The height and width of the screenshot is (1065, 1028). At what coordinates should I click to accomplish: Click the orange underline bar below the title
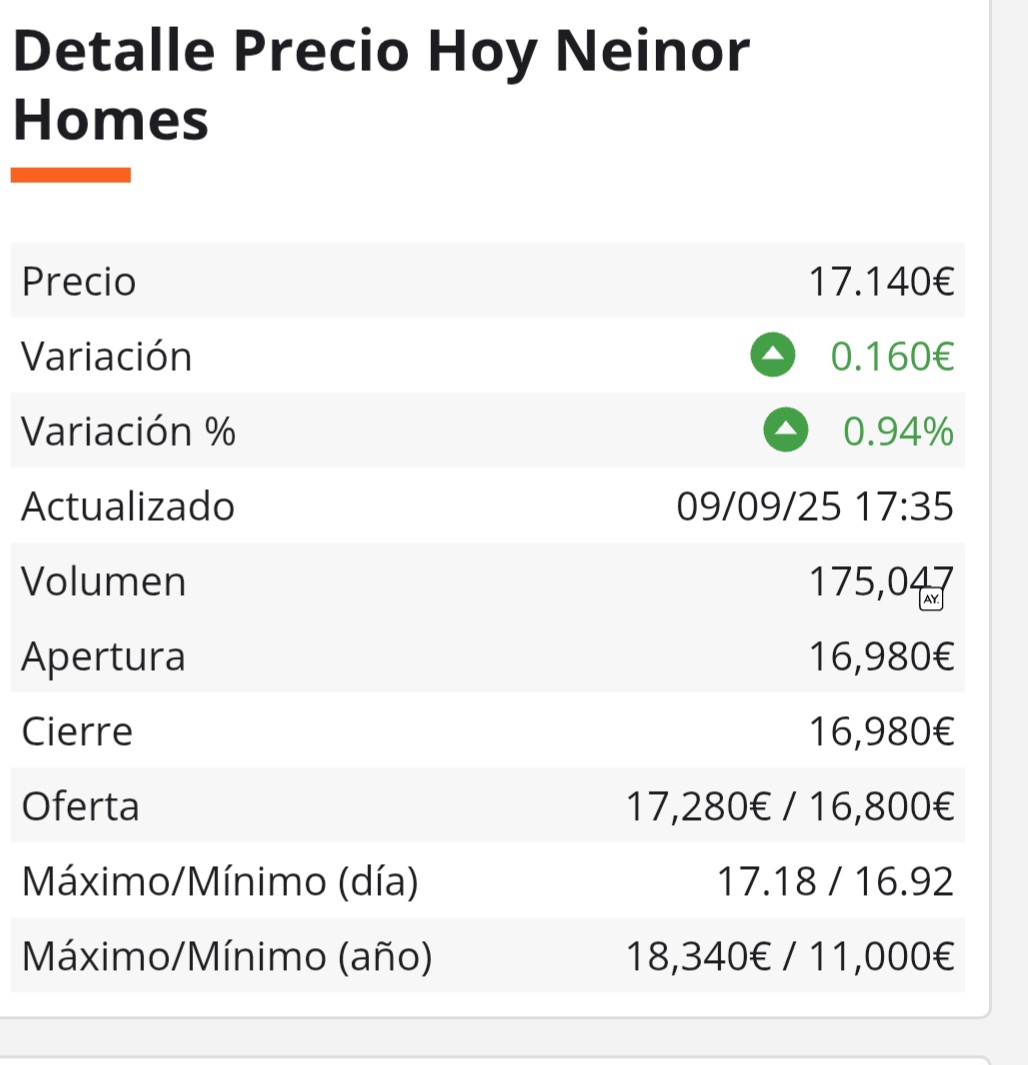71,175
